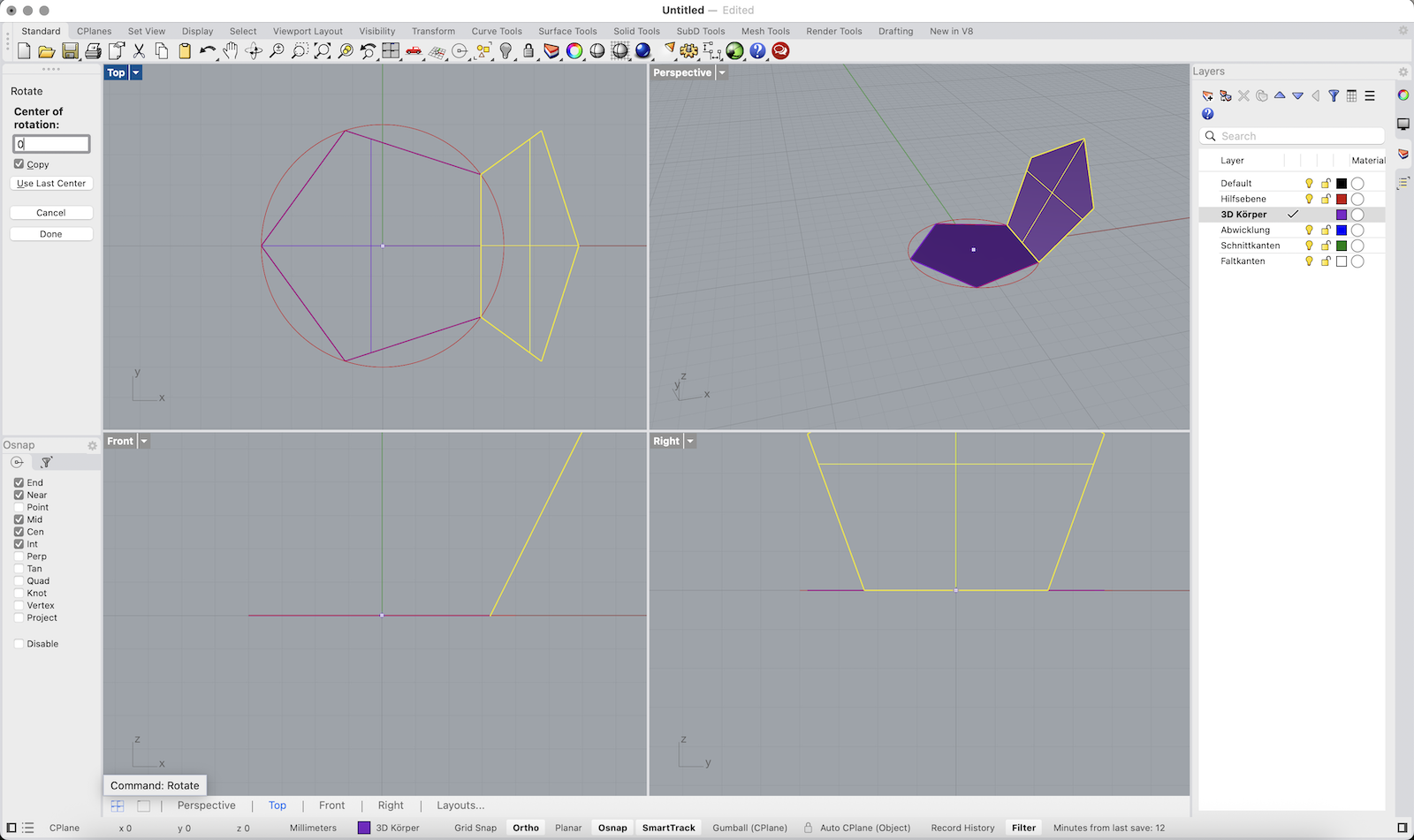
Task: Click the Use Last Center button
Action: click(51, 184)
